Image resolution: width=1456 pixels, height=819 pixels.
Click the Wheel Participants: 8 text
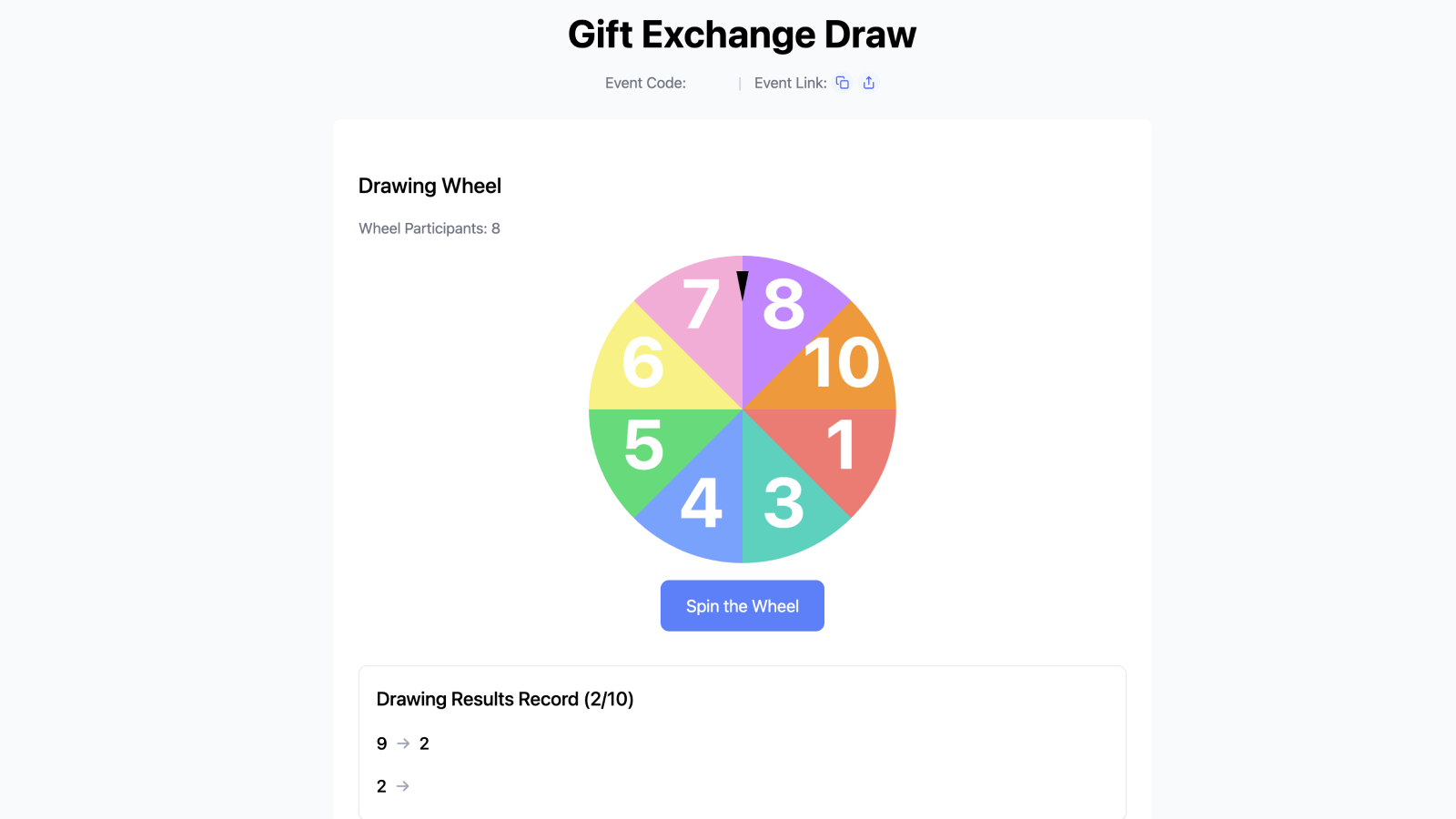(x=429, y=228)
